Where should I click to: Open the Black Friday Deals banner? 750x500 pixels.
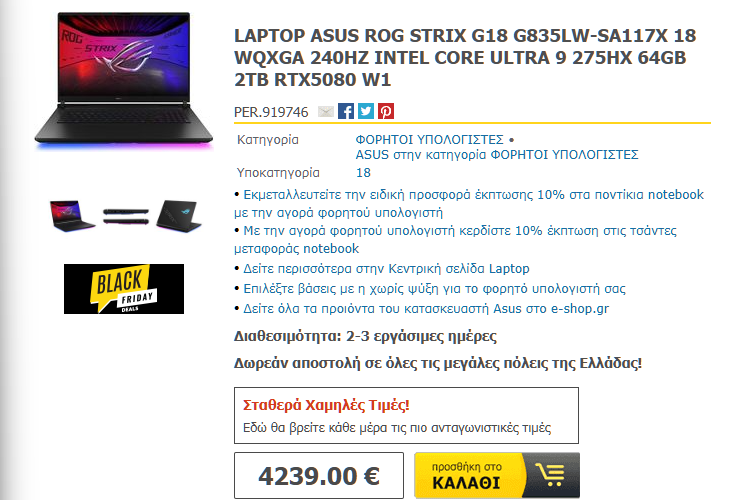[x=124, y=289]
